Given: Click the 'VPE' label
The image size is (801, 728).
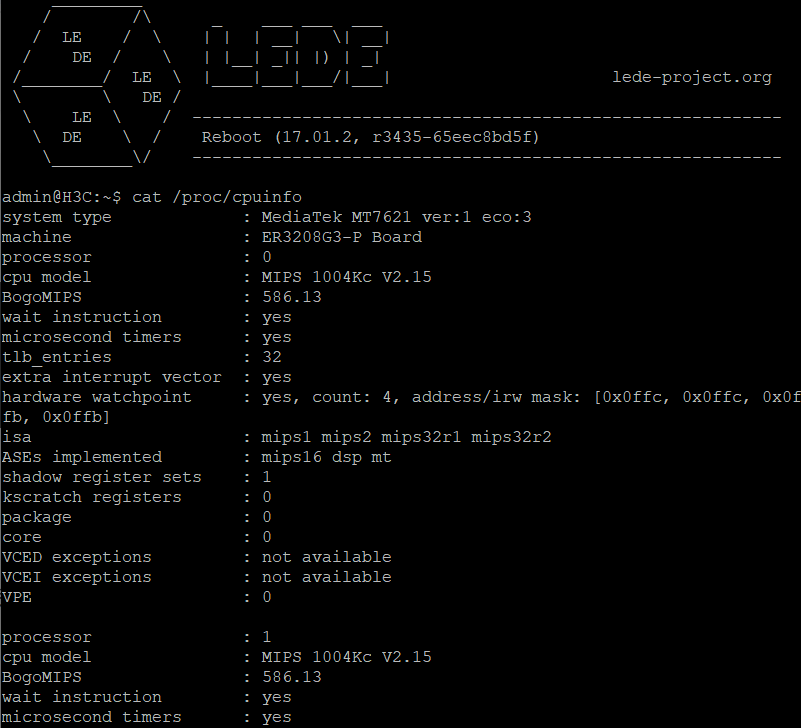Looking at the screenshot, I should click(x=17, y=597).
